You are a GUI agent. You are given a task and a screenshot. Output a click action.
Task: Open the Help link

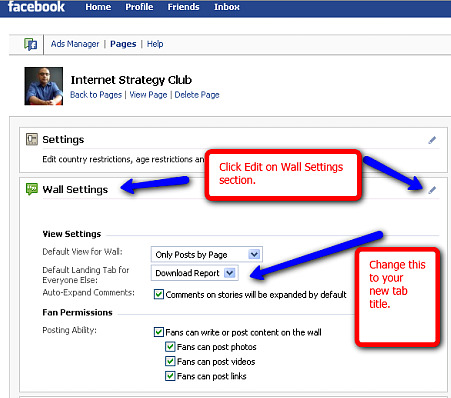[155, 44]
